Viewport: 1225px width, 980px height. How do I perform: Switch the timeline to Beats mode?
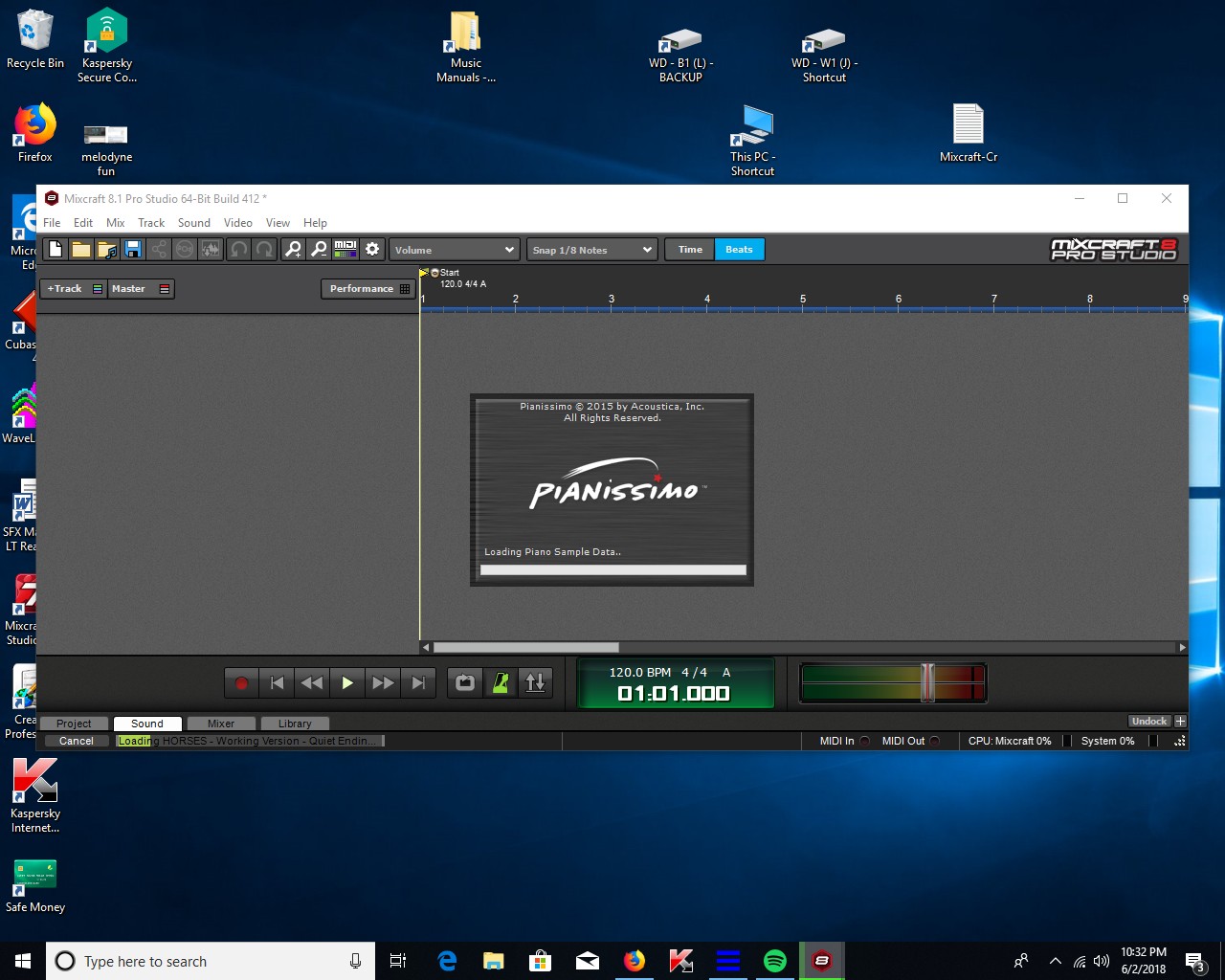click(x=739, y=249)
